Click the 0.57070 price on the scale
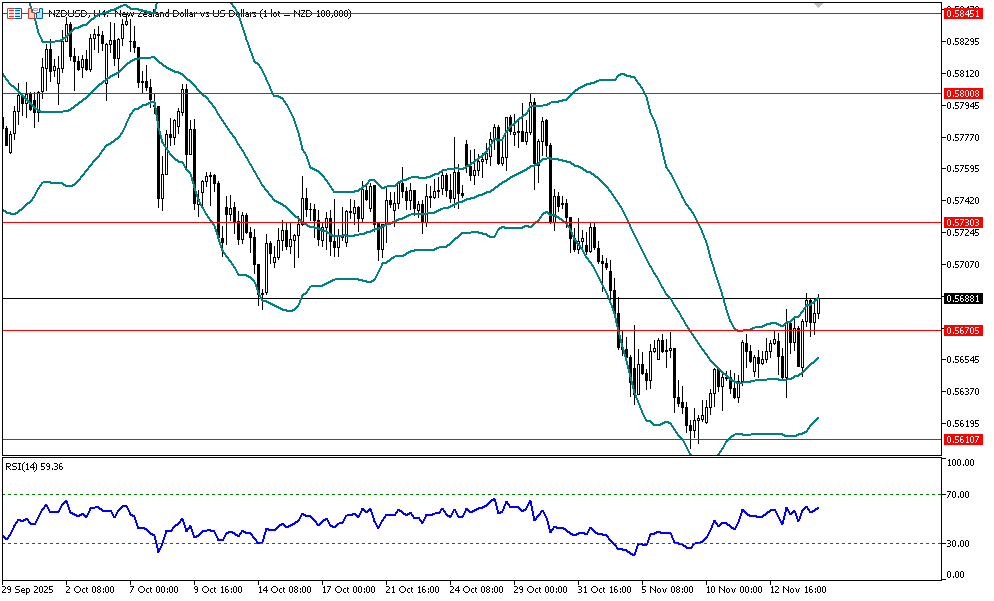994x601 pixels. click(x=961, y=265)
